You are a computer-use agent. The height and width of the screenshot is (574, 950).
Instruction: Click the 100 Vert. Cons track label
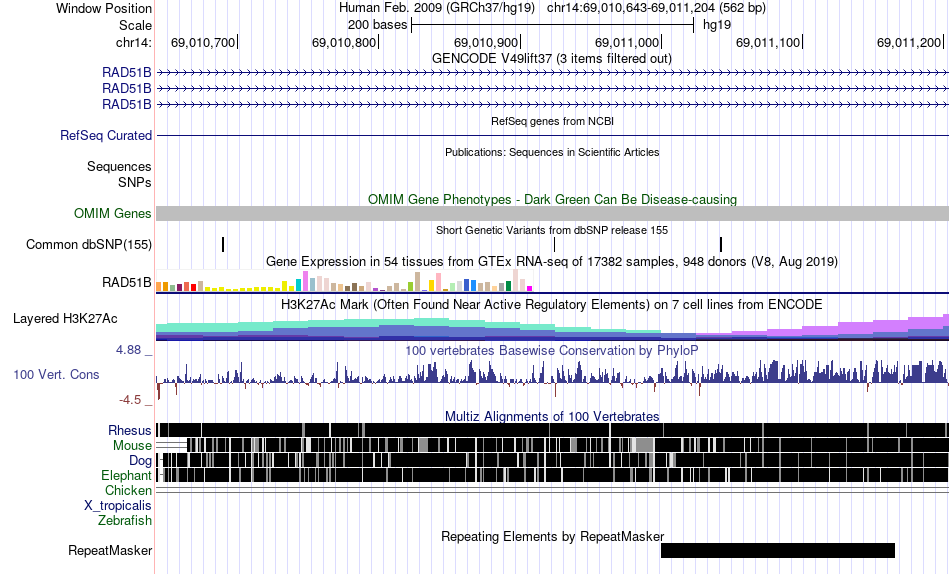[x=56, y=375]
